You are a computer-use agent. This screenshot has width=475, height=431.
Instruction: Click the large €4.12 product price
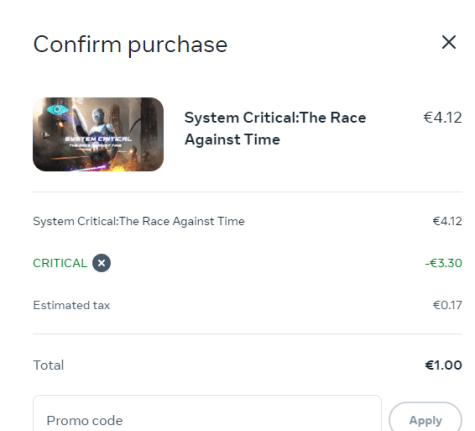click(443, 118)
